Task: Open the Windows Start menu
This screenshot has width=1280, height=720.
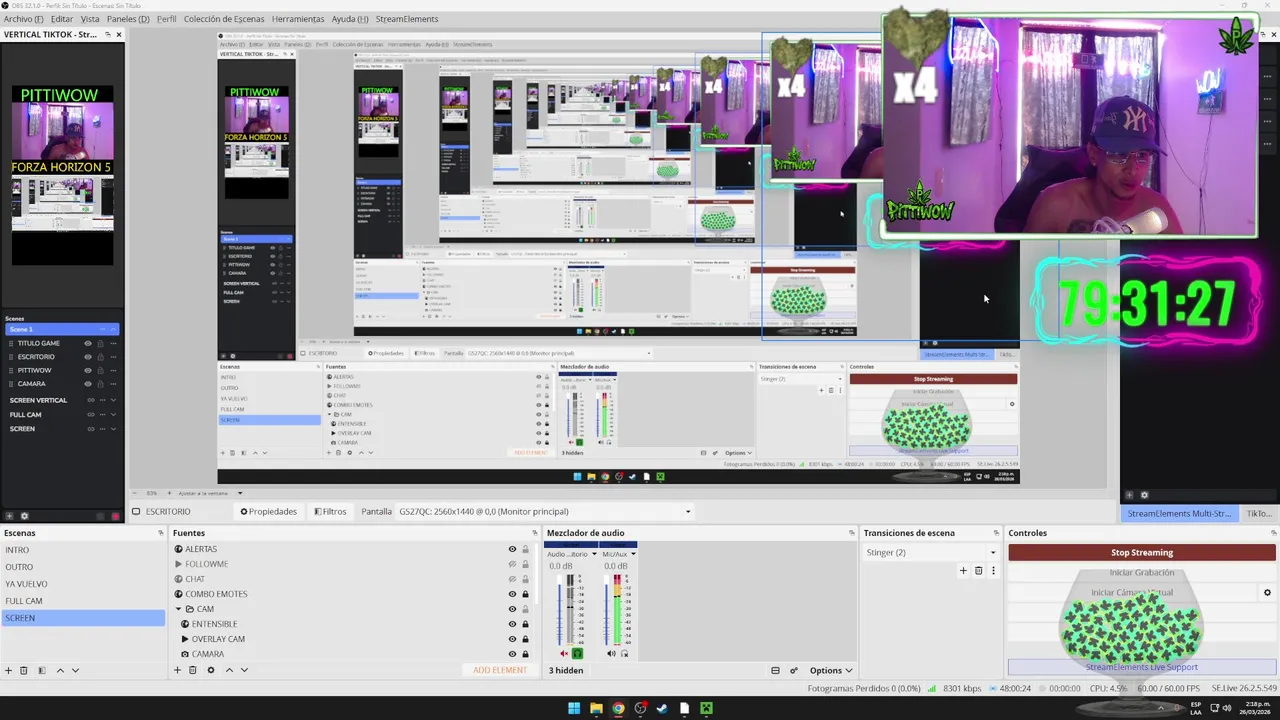Action: click(574, 709)
